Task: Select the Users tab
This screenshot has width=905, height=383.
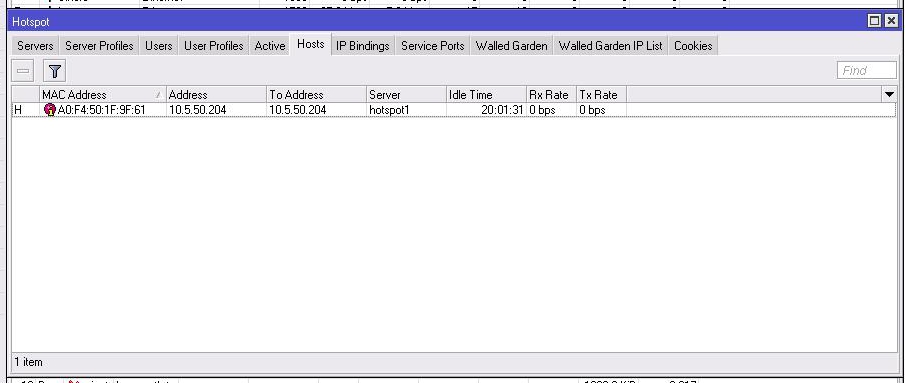Action: 158,46
